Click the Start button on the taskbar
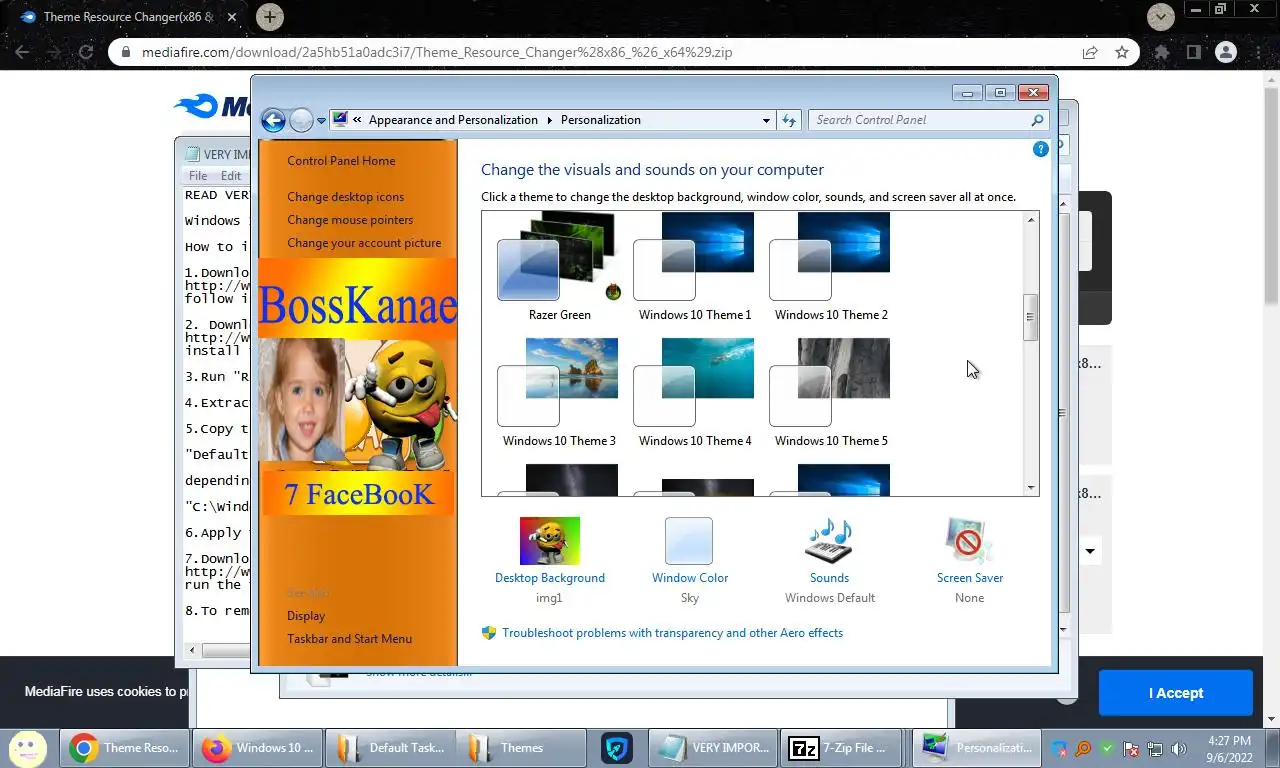The width and height of the screenshot is (1280, 768). coord(27,747)
